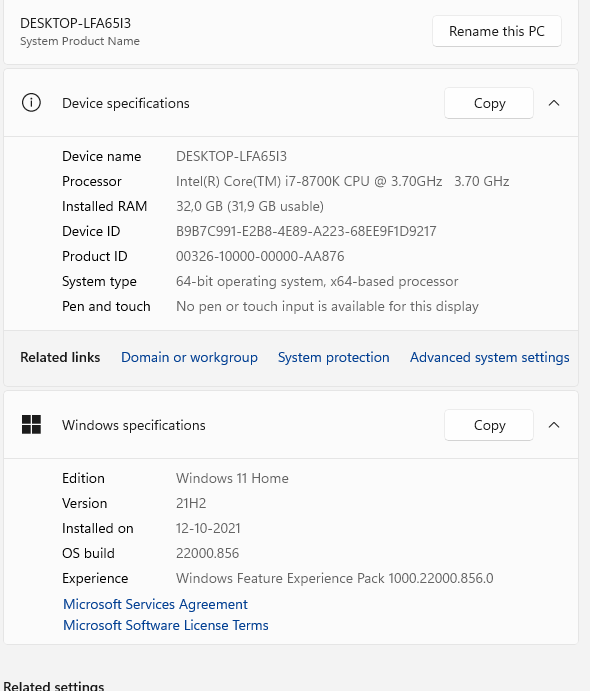Click the Related links label
This screenshot has height=691, width=590.
tap(60, 357)
